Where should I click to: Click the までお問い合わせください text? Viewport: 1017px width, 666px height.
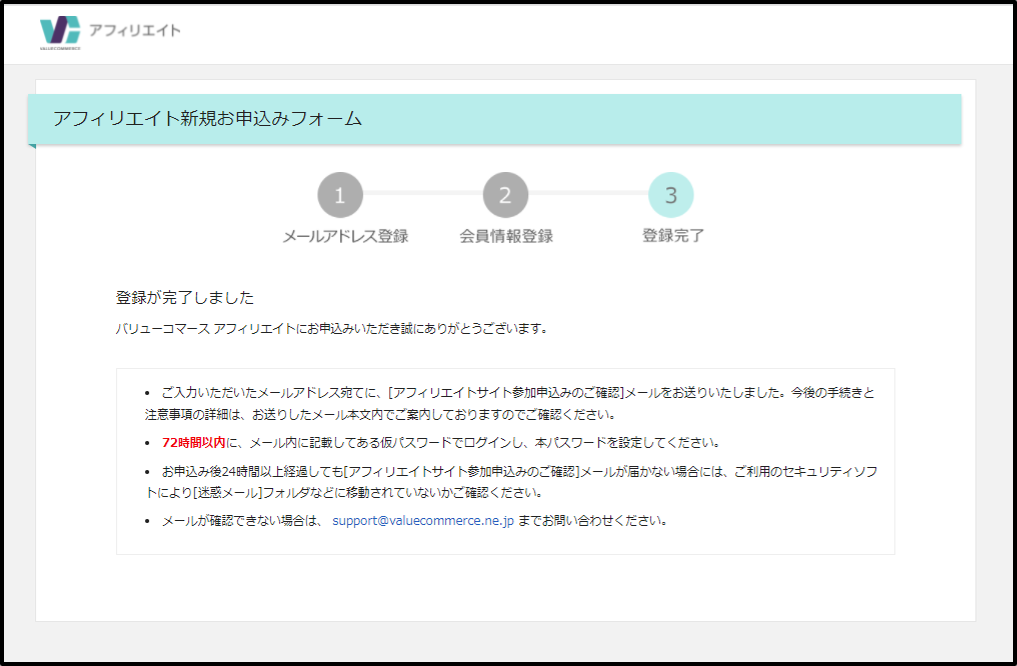pyautogui.click(x=592, y=521)
